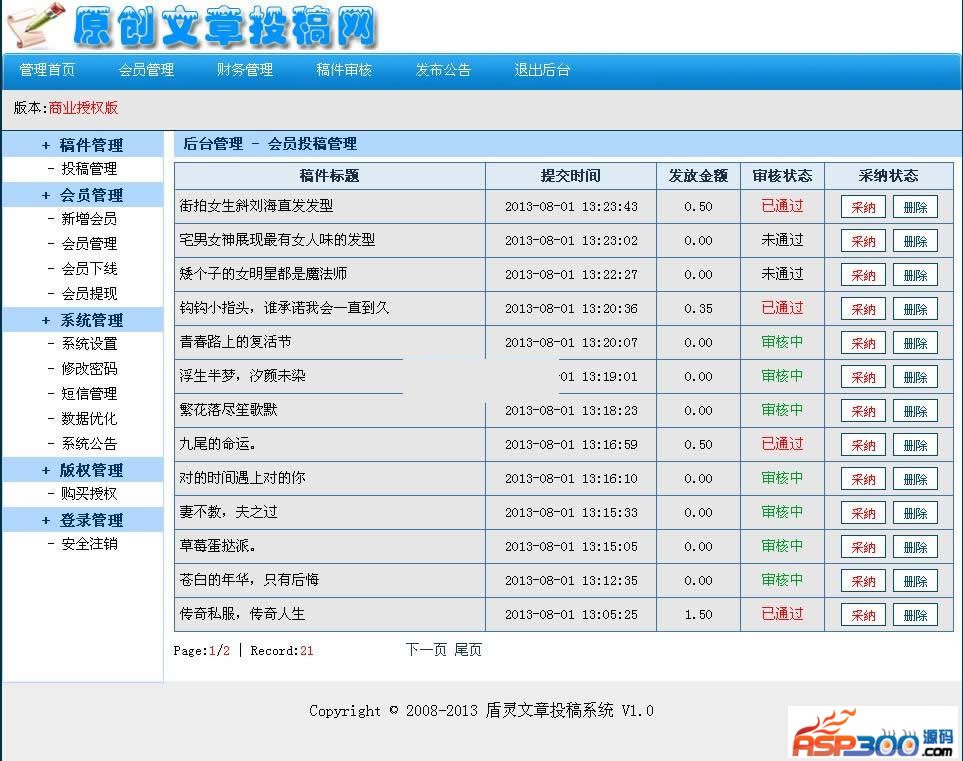
Task: Select 数据优化 sidebar item
Action: (89, 419)
